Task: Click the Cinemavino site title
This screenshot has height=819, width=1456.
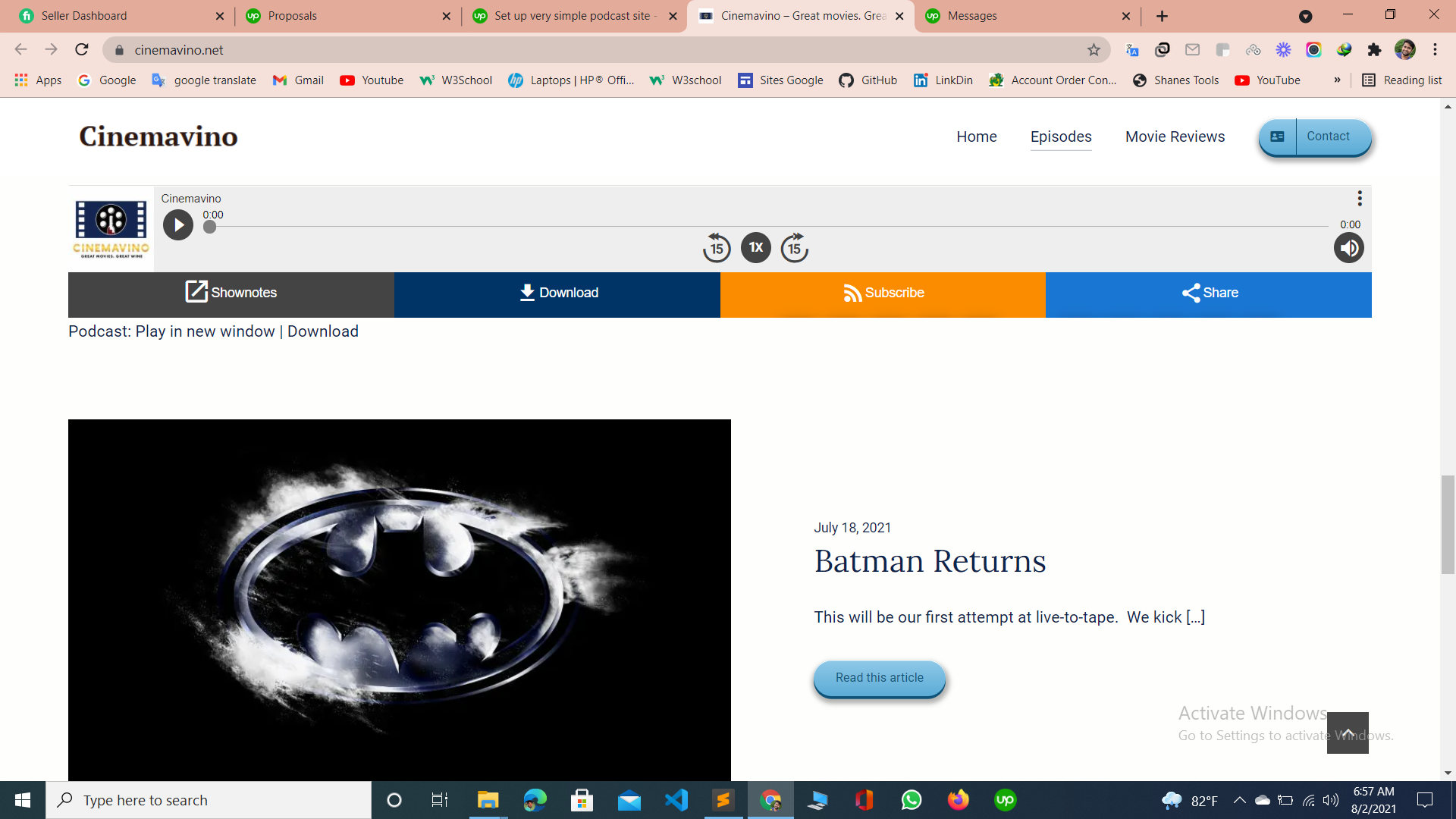Action: coord(158,136)
